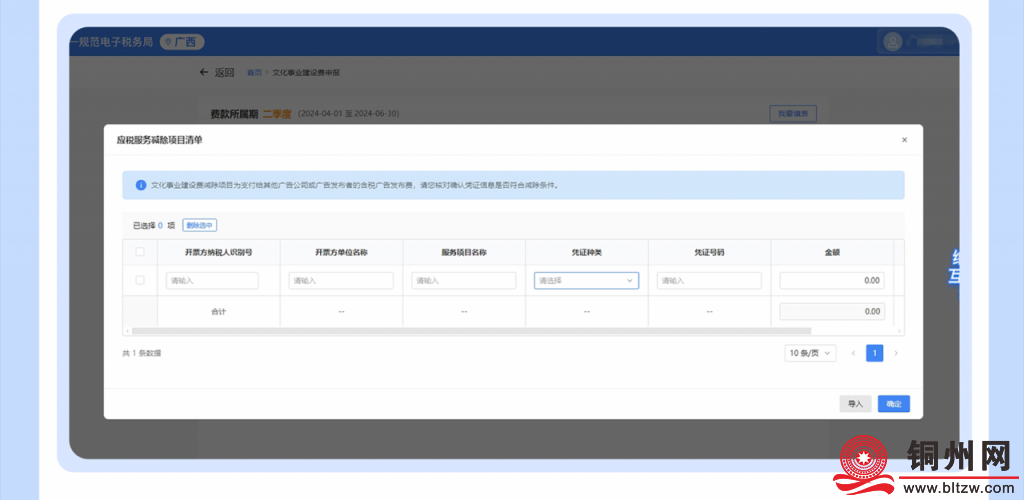Tick the select-all checkbox in the table header
Image resolution: width=1024 pixels, height=500 pixels.
pos(140,252)
